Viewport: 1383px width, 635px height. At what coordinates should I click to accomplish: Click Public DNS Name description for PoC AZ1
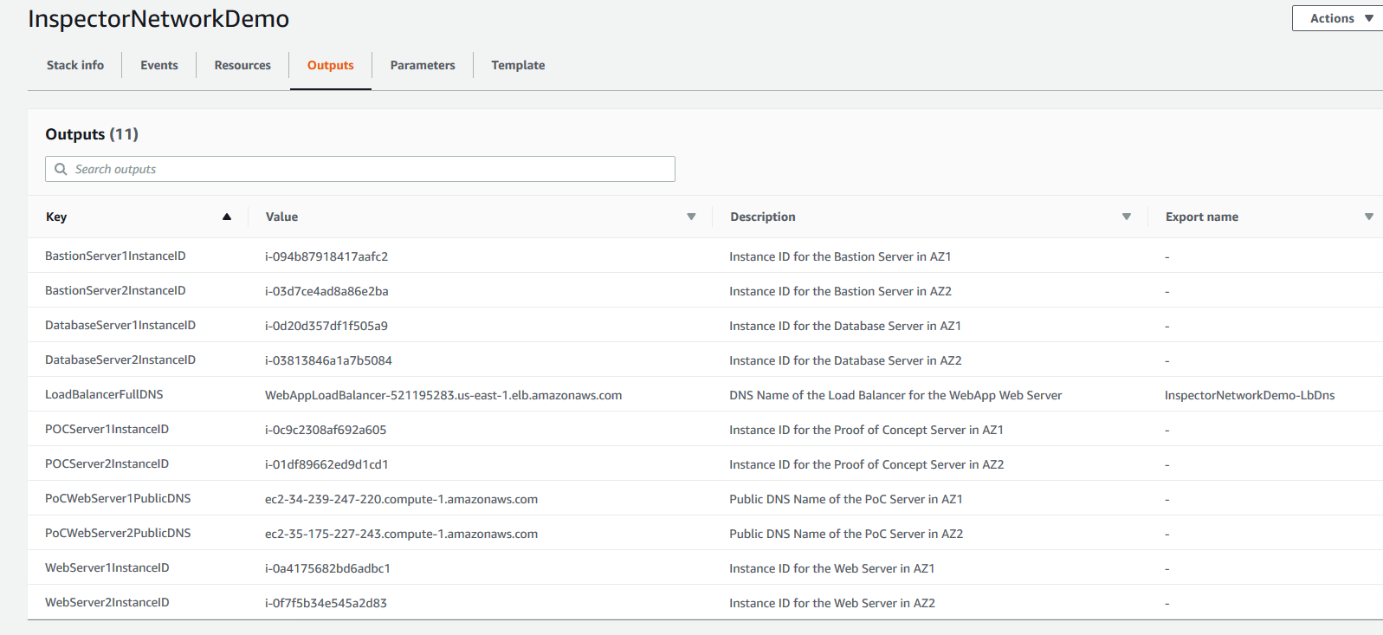[x=846, y=499]
